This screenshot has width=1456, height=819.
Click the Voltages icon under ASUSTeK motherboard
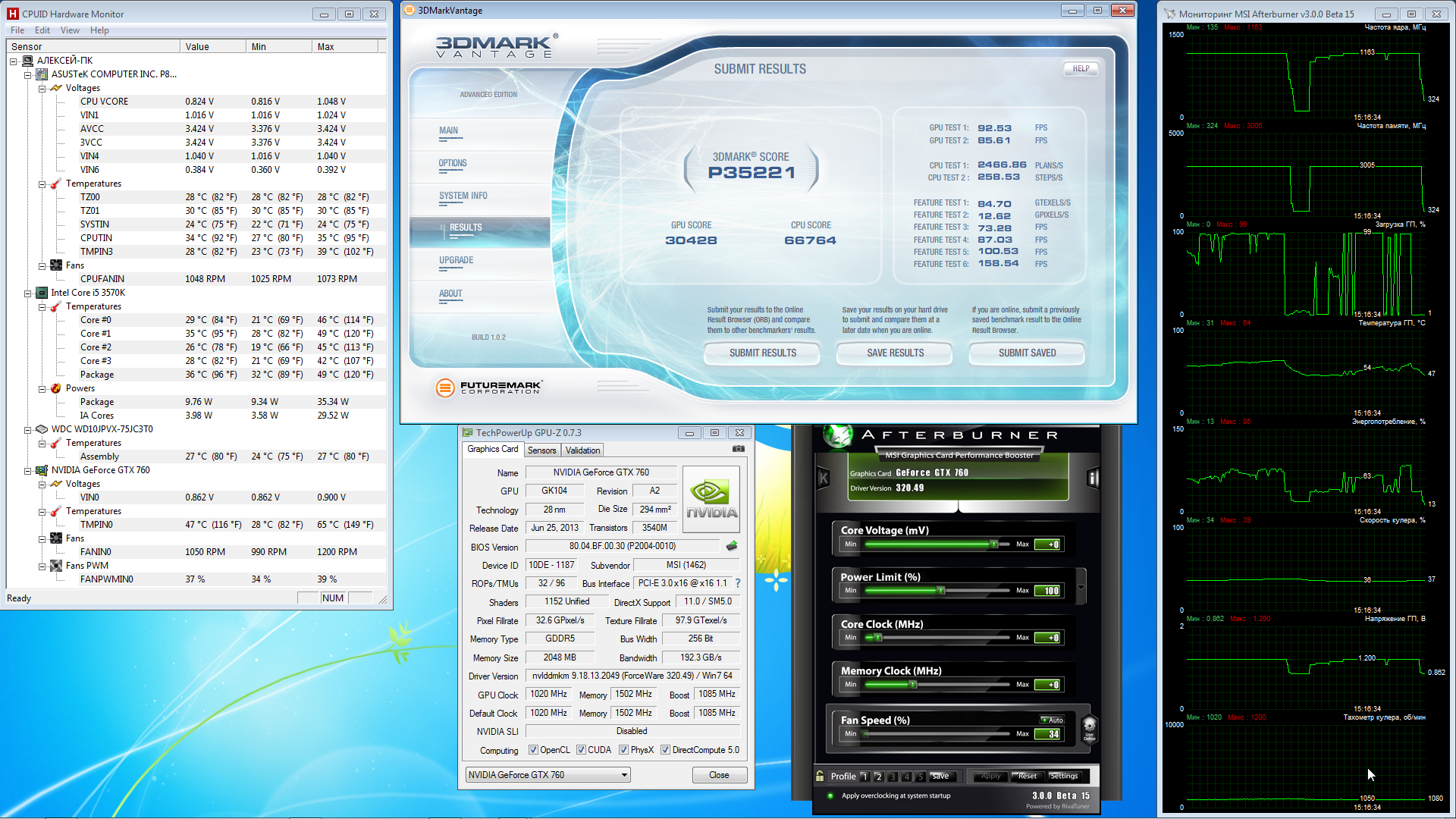(56, 88)
